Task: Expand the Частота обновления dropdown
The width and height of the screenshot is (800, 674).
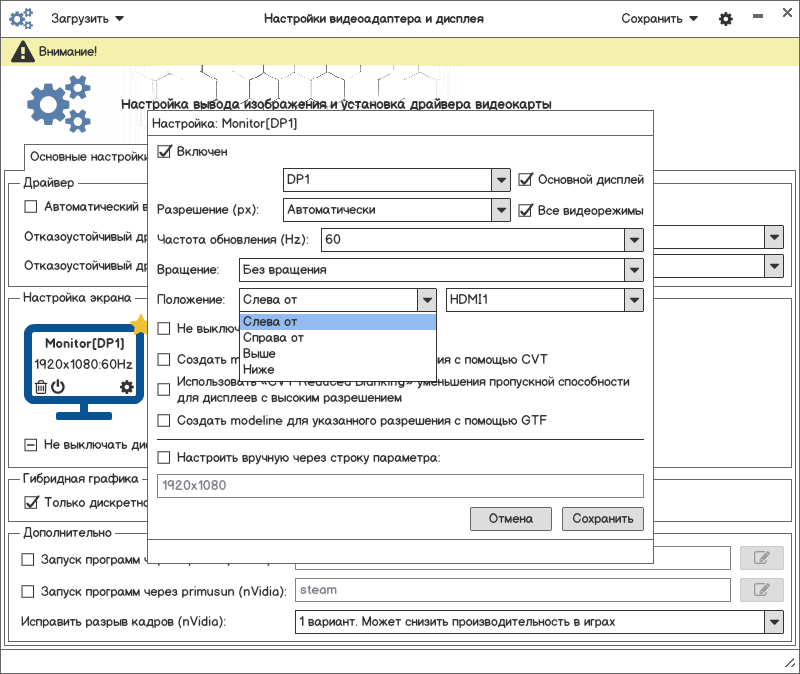Action: (x=634, y=240)
